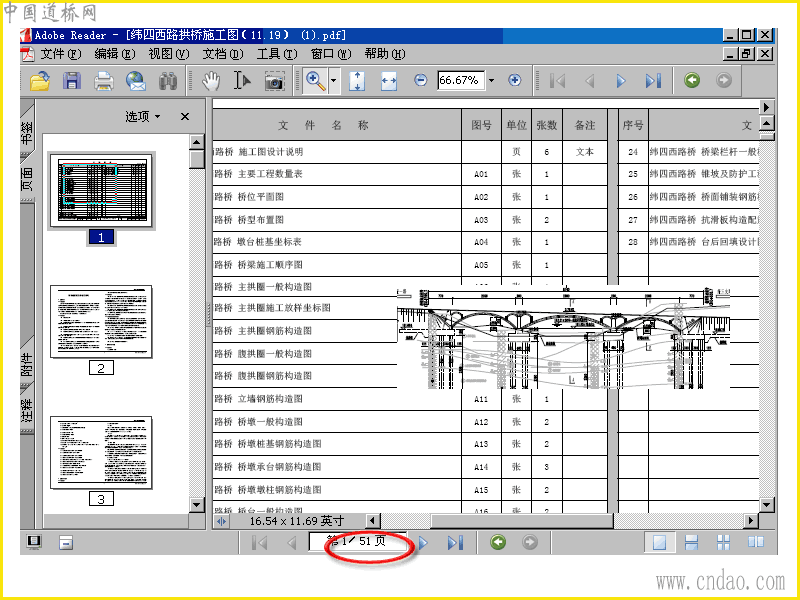Click the Email globe envelope icon
Image resolution: width=800 pixels, height=600 pixels.
coord(136,81)
